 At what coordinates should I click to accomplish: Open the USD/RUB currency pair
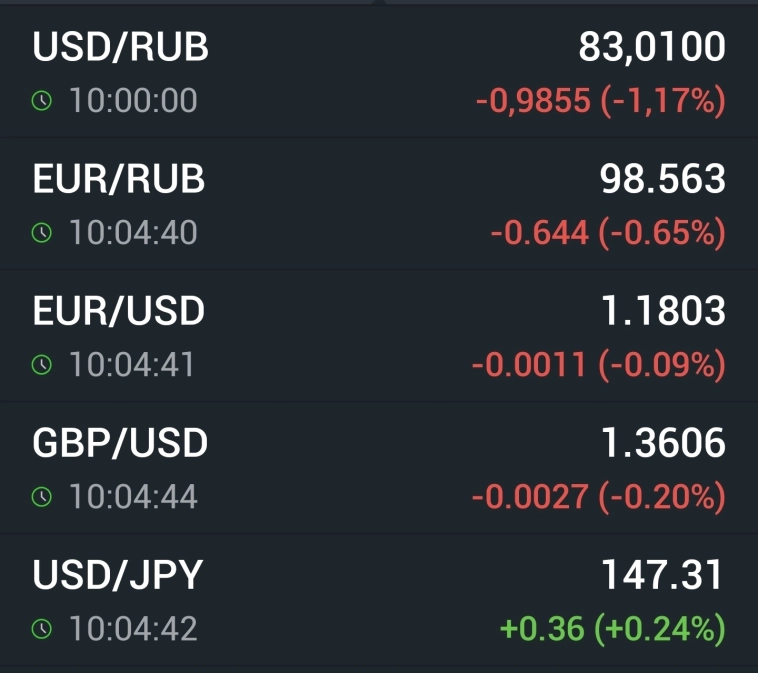click(x=121, y=48)
